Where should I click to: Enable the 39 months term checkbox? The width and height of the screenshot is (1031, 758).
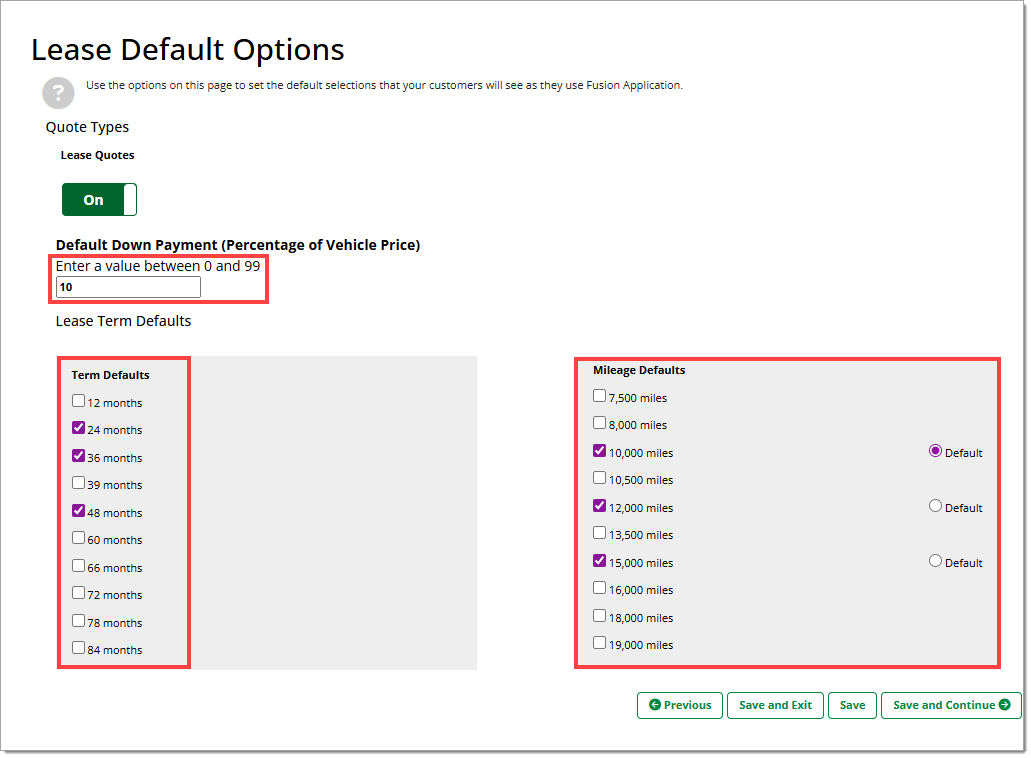79,484
